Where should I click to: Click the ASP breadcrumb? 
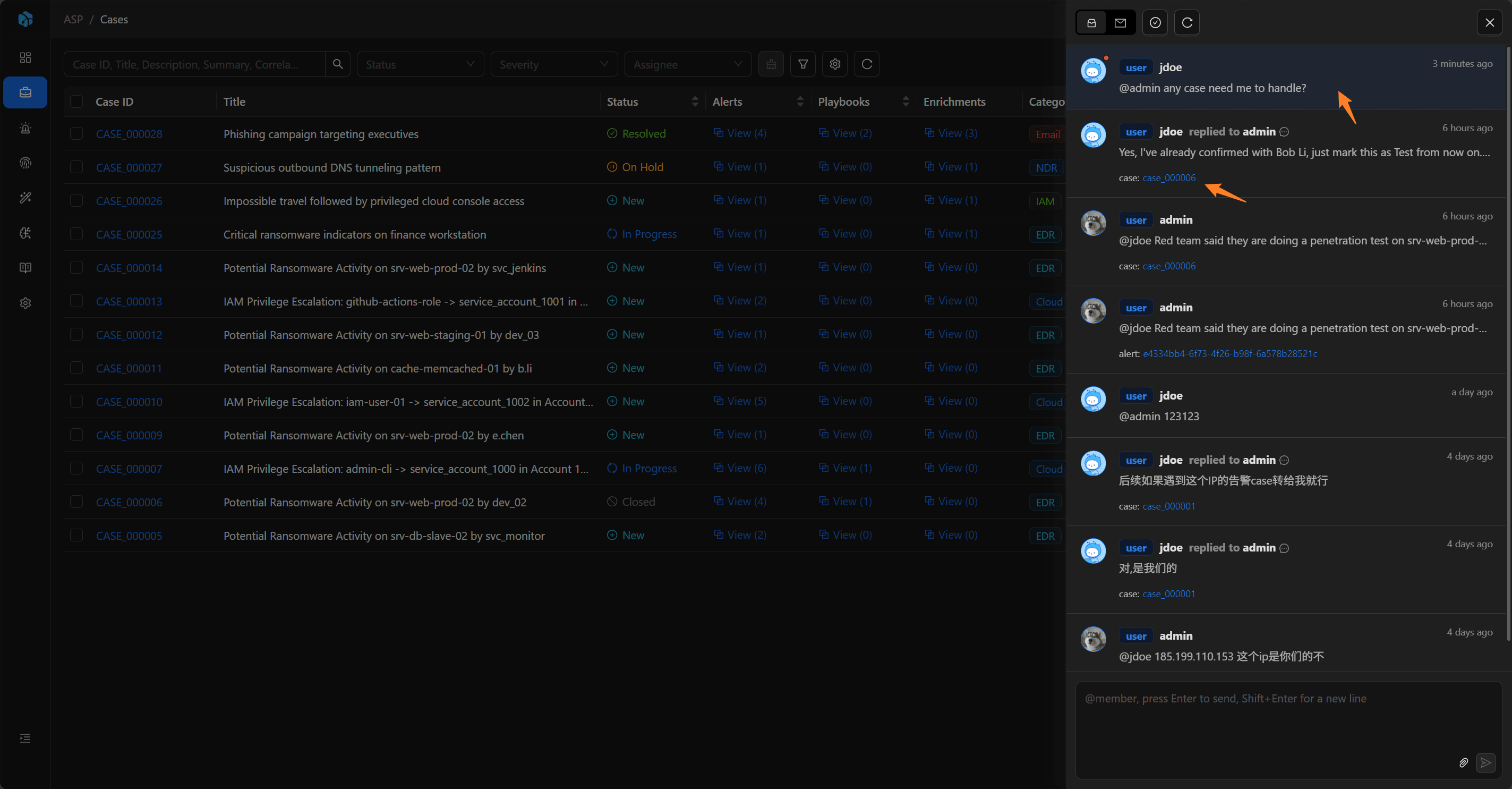73,19
